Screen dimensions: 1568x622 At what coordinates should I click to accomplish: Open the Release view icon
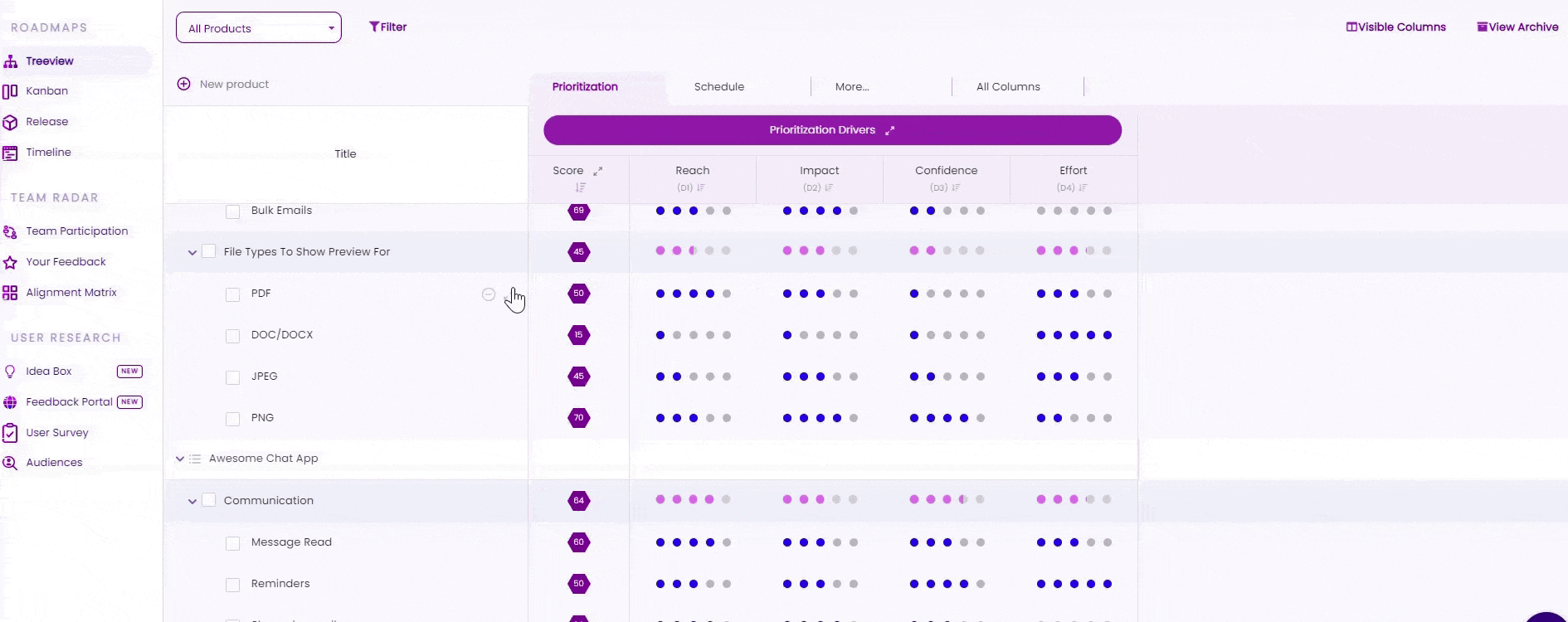[x=10, y=122]
